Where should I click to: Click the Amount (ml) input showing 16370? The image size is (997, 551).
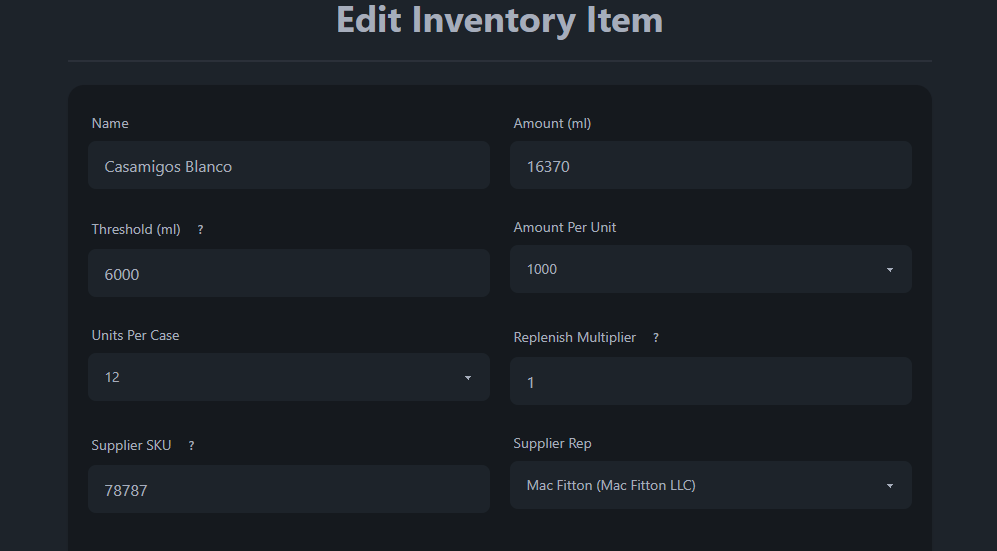710,165
